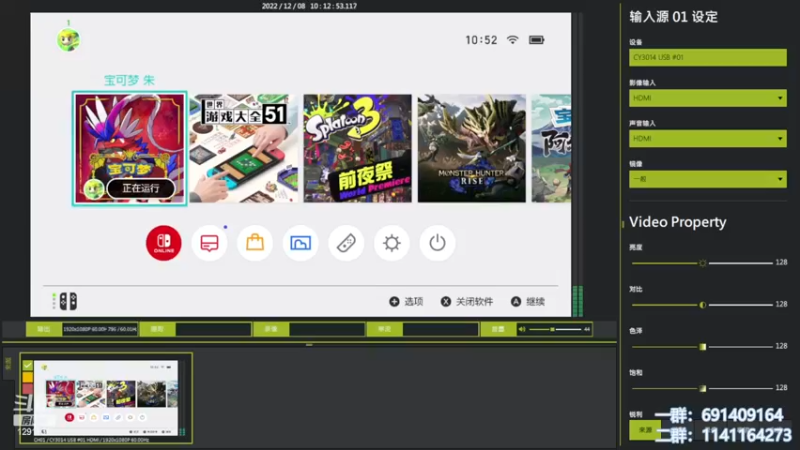Open the Controllers icon on Switch home

pyautogui.click(x=346, y=243)
